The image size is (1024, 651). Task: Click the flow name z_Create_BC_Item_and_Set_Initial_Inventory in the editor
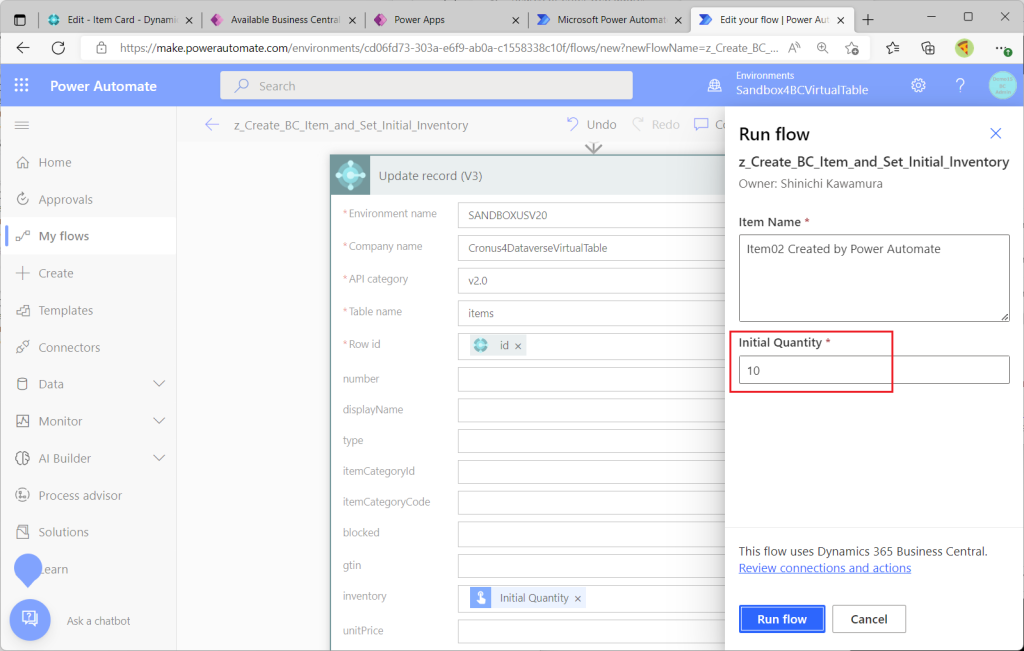pyautogui.click(x=351, y=125)
